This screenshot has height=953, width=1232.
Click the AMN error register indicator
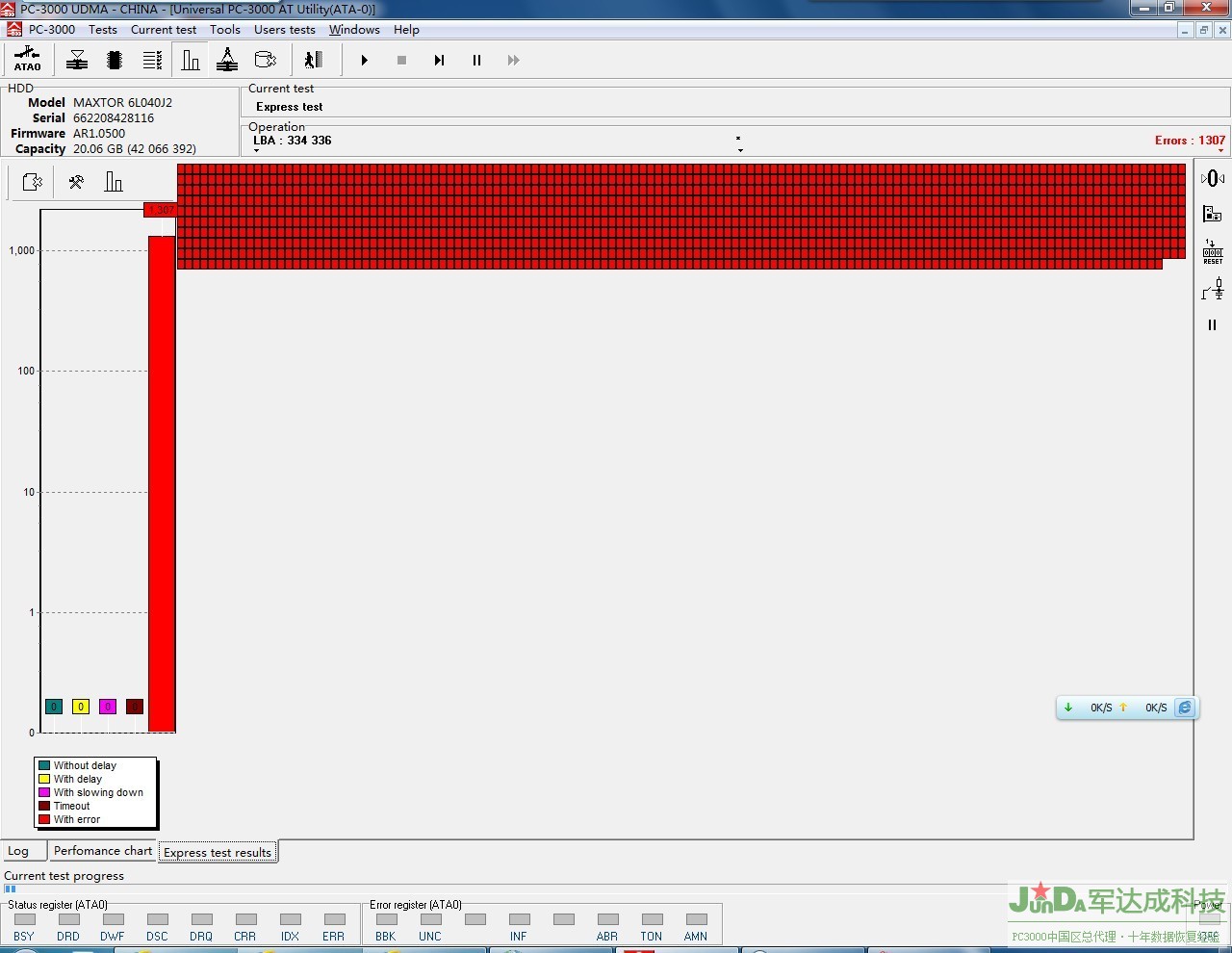coord(696,919)
